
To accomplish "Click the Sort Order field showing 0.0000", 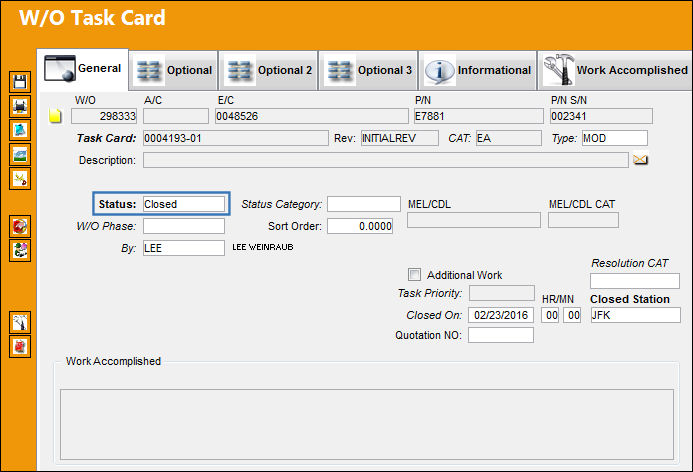I will 360,226.
